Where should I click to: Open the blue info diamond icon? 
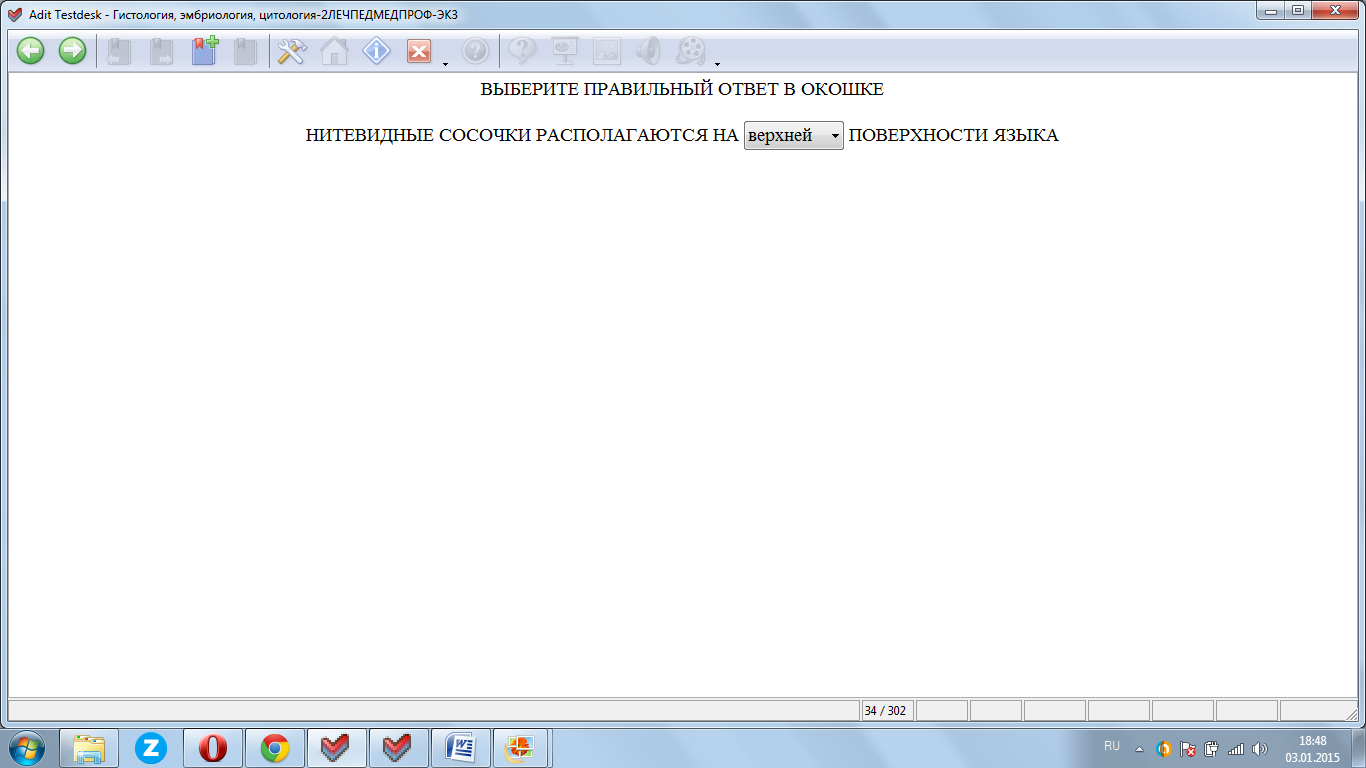coord(376,51)
